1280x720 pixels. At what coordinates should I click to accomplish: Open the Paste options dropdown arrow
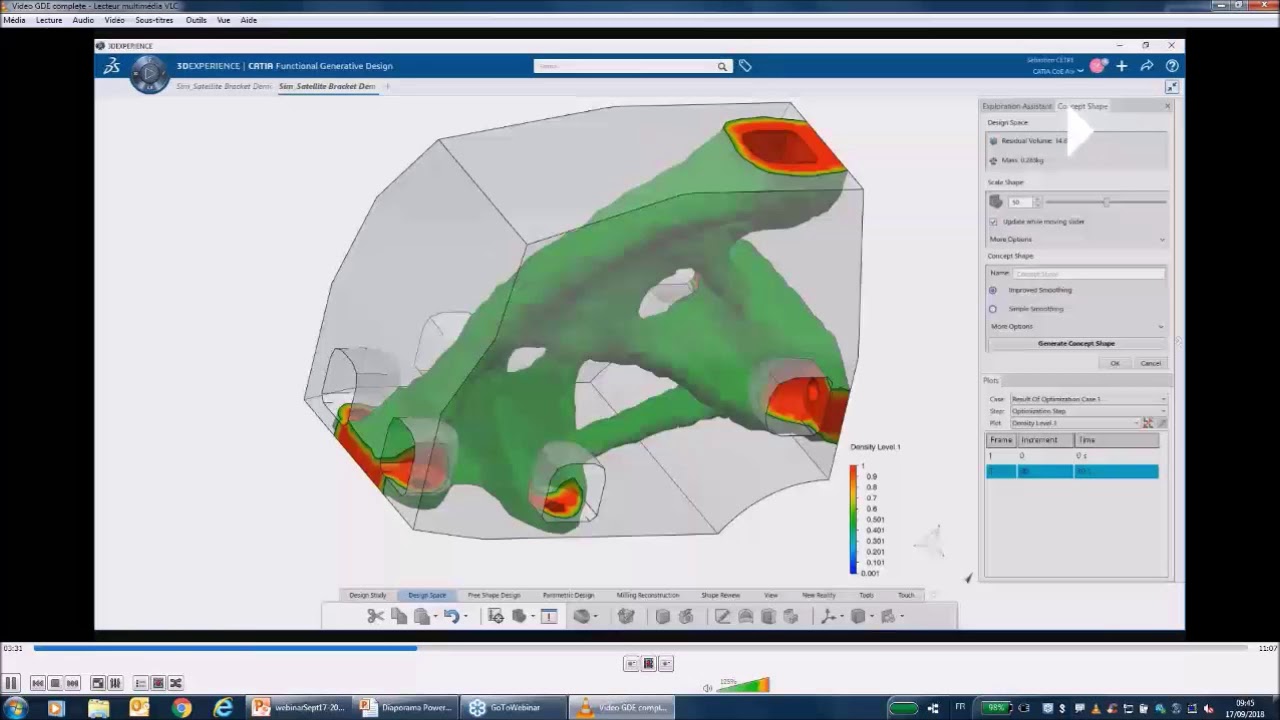click(x=435, y=616)
